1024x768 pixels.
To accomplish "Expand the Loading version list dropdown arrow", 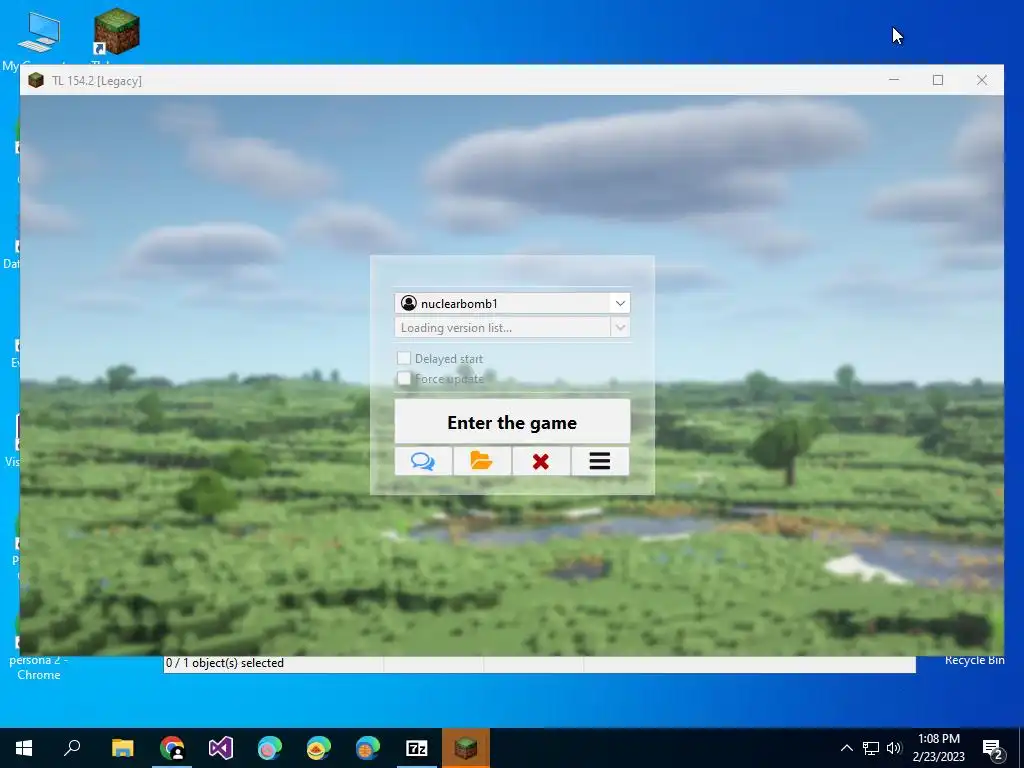I will [620, 327].
